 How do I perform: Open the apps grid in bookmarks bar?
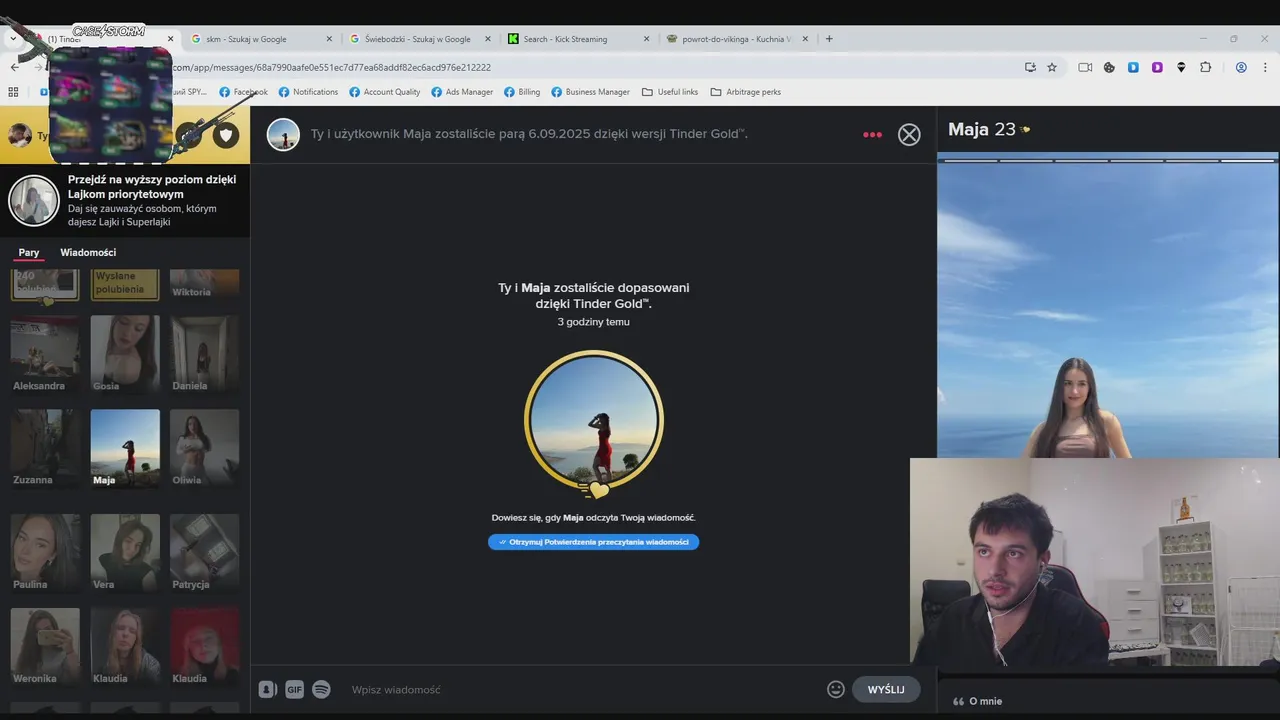[x=13, y=92]
